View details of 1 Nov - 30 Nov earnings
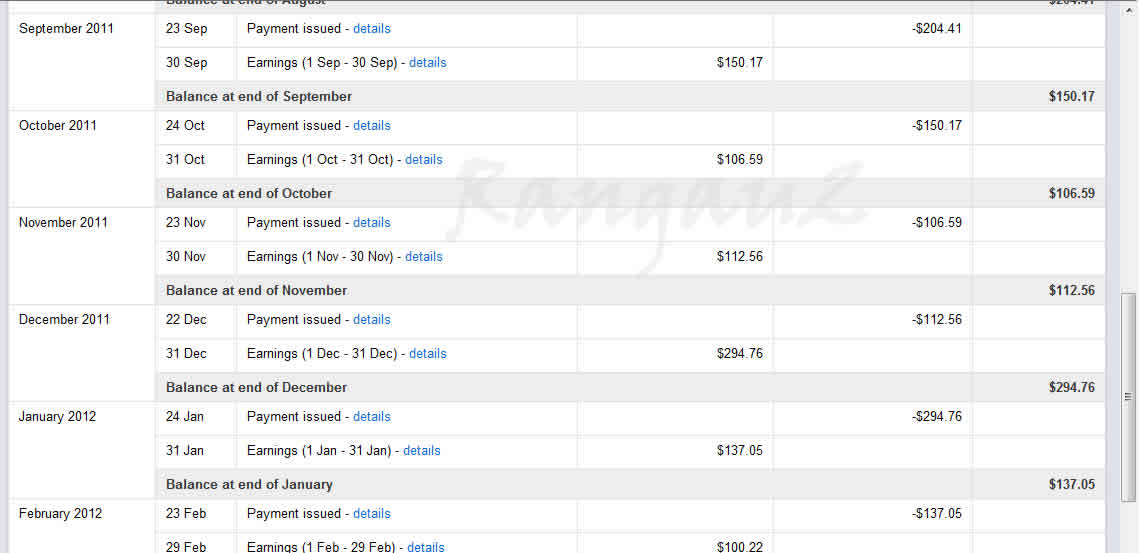Screen dimensions: 1139x553 (423, 257)
